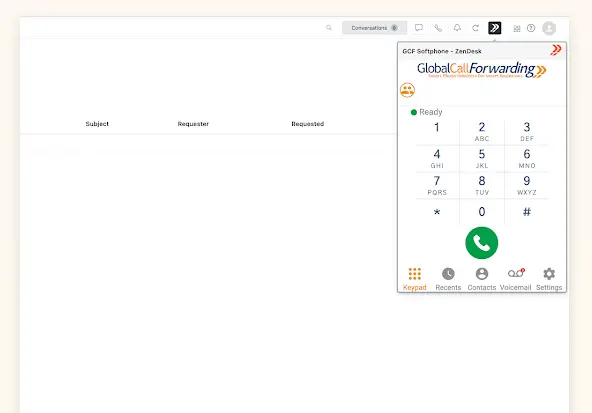Click the search magnifier icon in top bar
The image size is (592, 413).
(x=329, y=28)
